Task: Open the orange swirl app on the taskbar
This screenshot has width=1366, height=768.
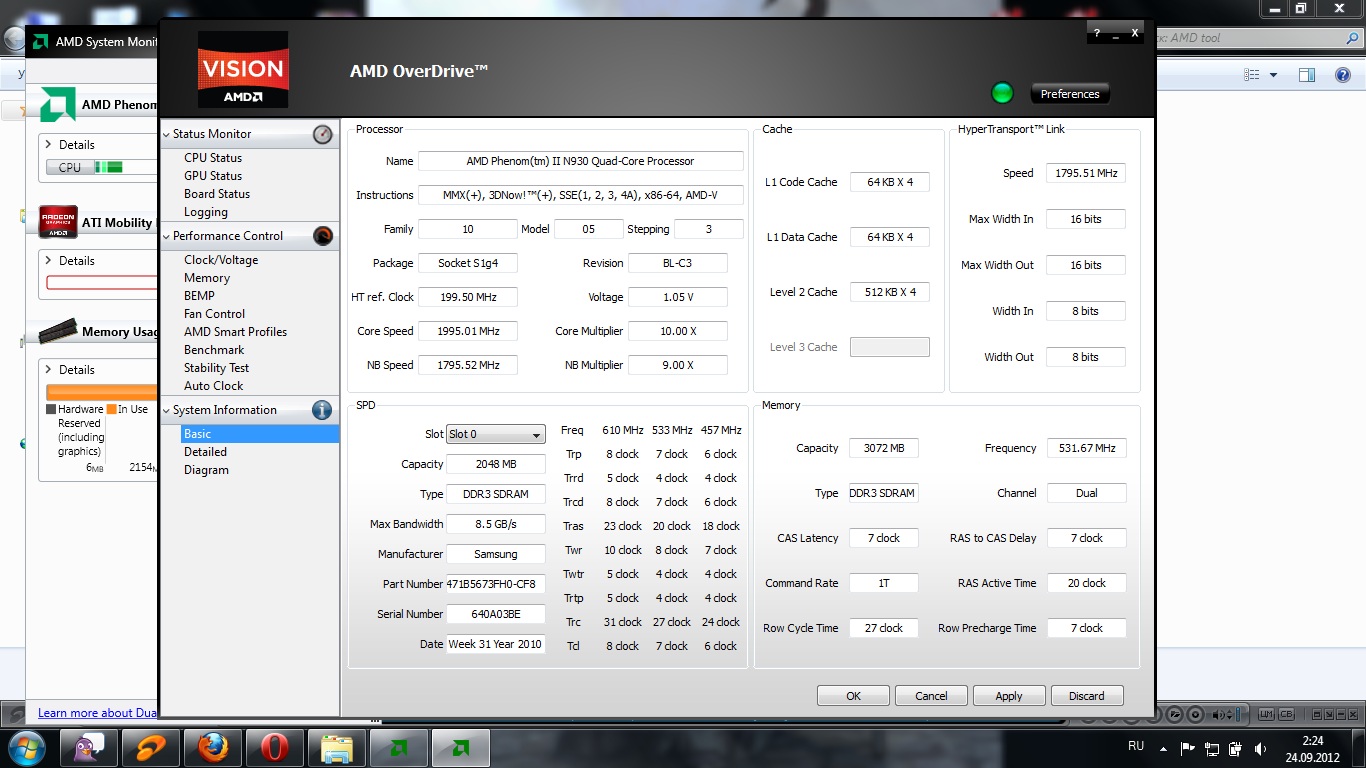Action: [151, 748]
